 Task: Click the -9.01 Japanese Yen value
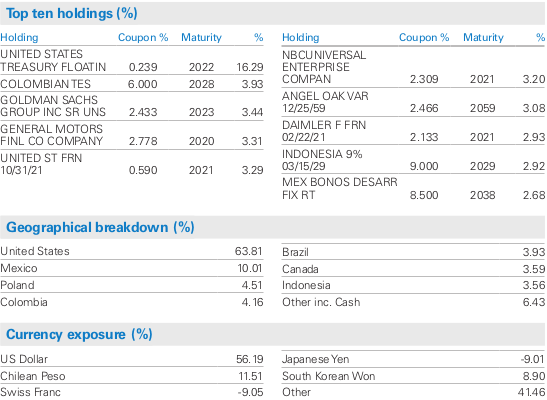[x=532, y=359]
